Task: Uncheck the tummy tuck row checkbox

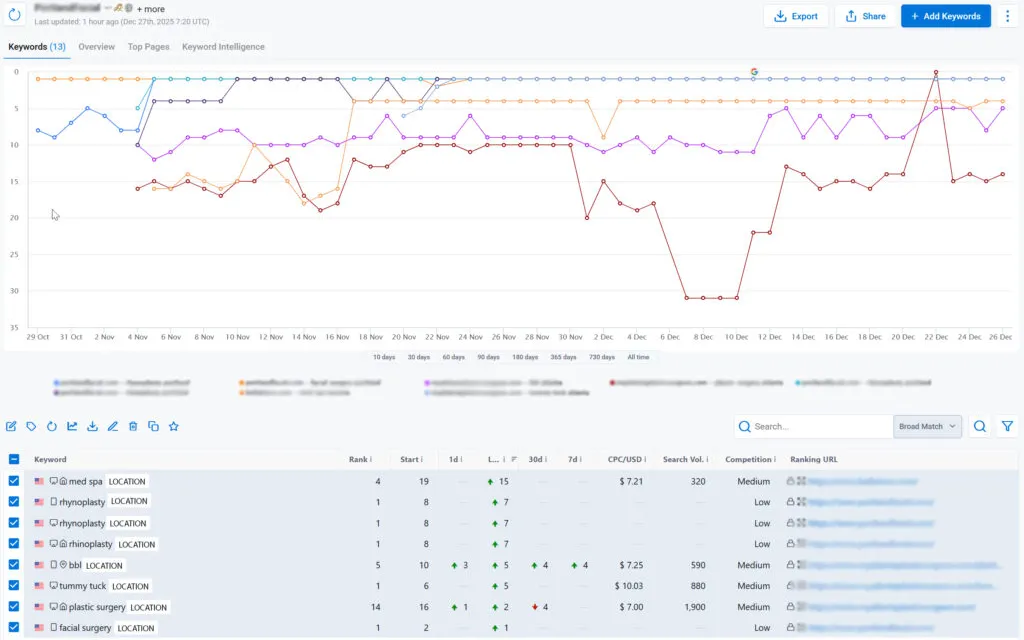Action: pos(14,585)
